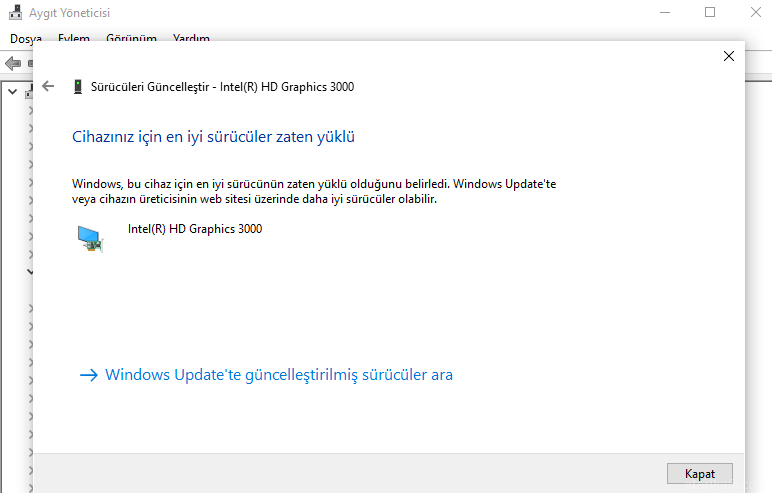The height and width of the screenshot is (493, 772).
Task: Click the Back toolbar arrow in Aygıt Yöneticisi
Action: click(x=13, y=63)
